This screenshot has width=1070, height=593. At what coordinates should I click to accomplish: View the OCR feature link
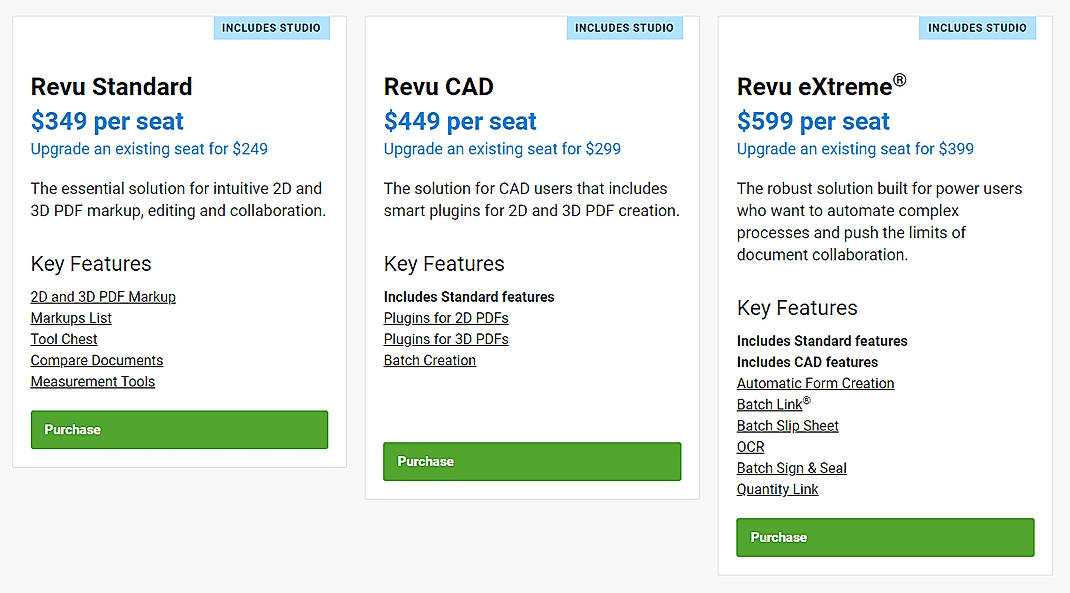[x=750, y=446]
